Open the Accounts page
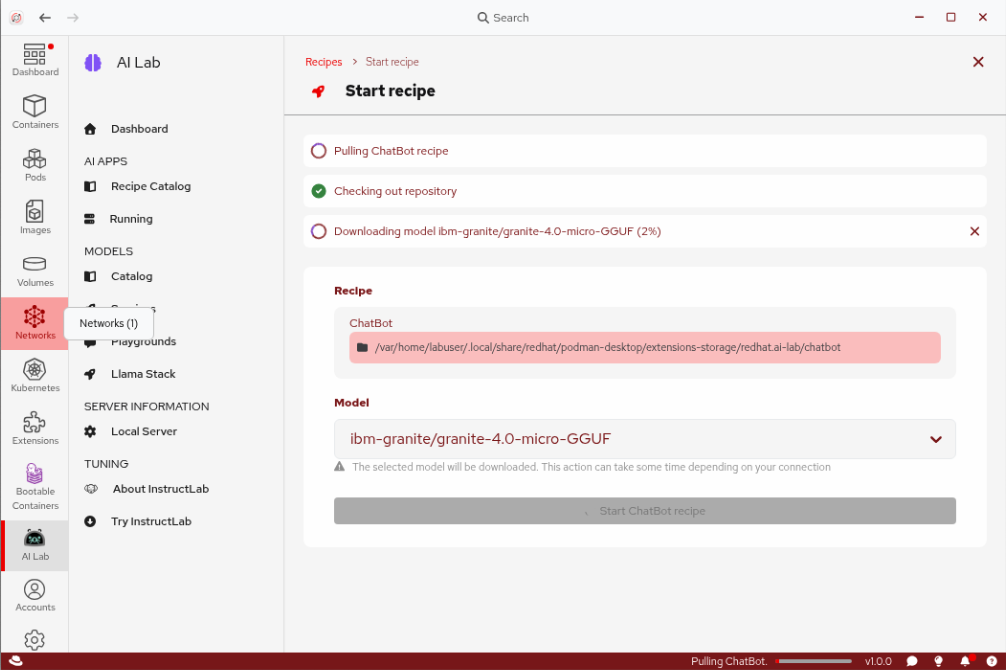1006x670 pixels. coord(35,595)
